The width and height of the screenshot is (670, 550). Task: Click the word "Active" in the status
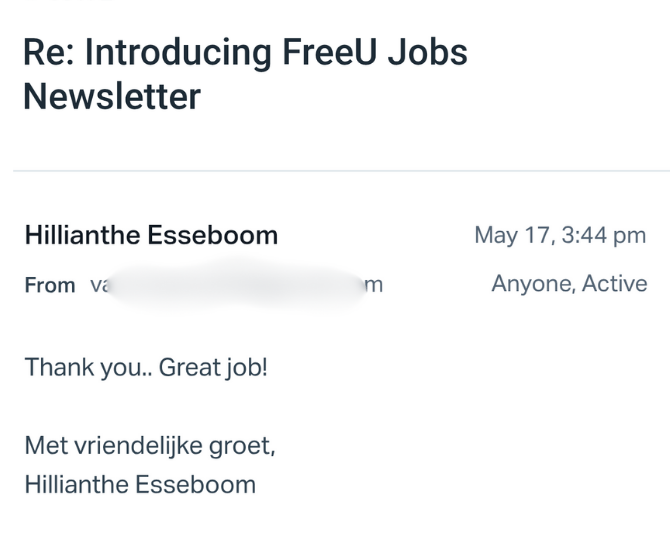615,284
